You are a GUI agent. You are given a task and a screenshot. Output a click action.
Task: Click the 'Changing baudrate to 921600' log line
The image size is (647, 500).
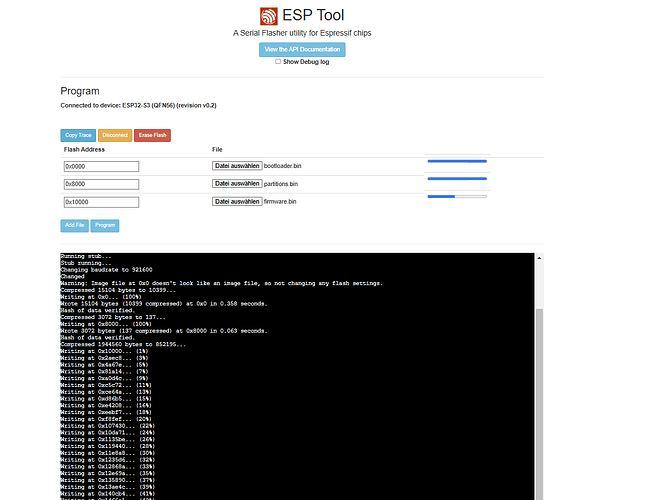click(x=106, y=270)
